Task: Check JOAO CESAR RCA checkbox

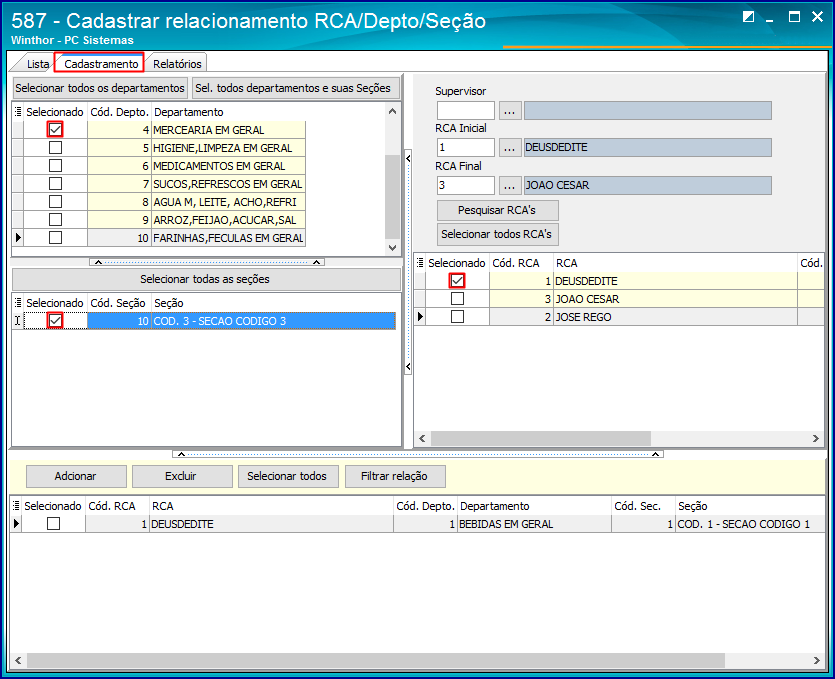Action: [457, 299]
